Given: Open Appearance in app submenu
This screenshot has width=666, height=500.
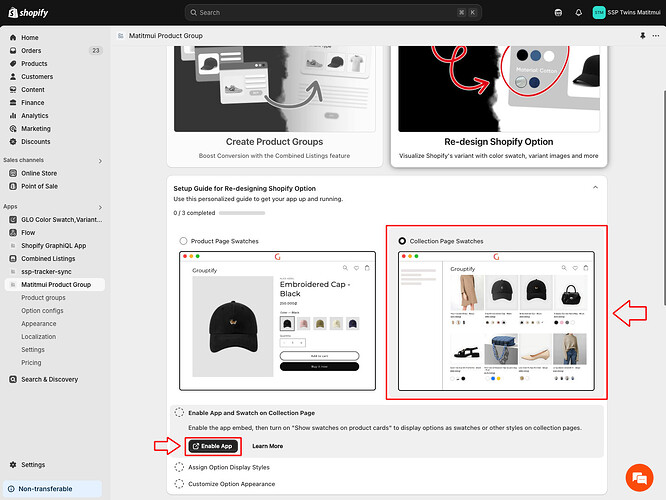Looking at the screenshot, I should pos(39,323).
